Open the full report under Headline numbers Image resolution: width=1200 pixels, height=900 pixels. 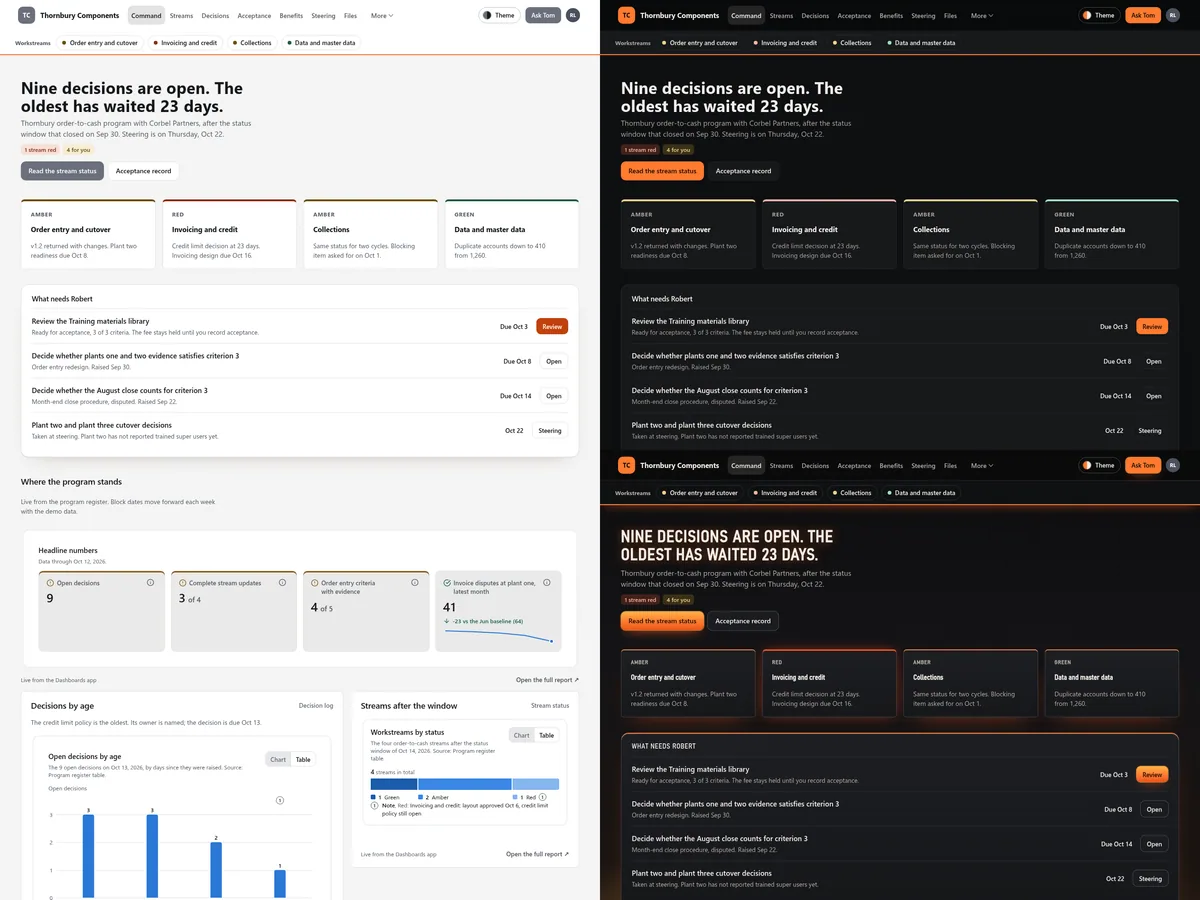[x=547, y=680]
